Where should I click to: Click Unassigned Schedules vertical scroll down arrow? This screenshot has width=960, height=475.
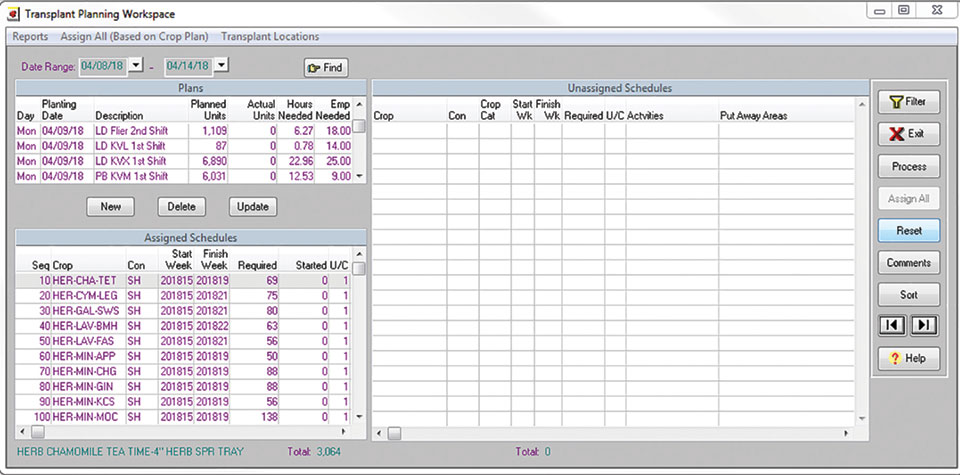click(862, 419)
